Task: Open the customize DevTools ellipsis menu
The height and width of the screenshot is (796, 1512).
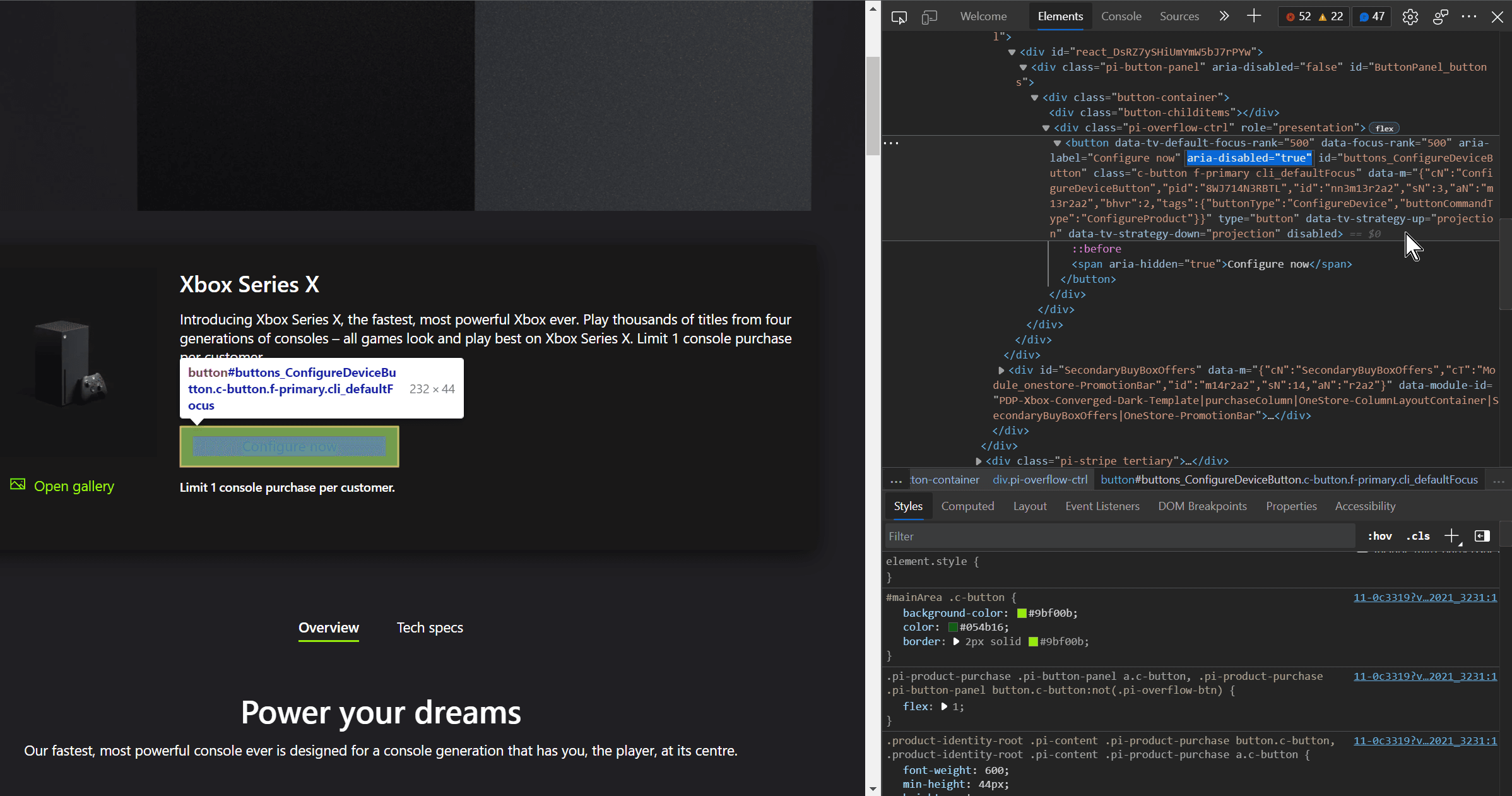Action: point(1469,17)
